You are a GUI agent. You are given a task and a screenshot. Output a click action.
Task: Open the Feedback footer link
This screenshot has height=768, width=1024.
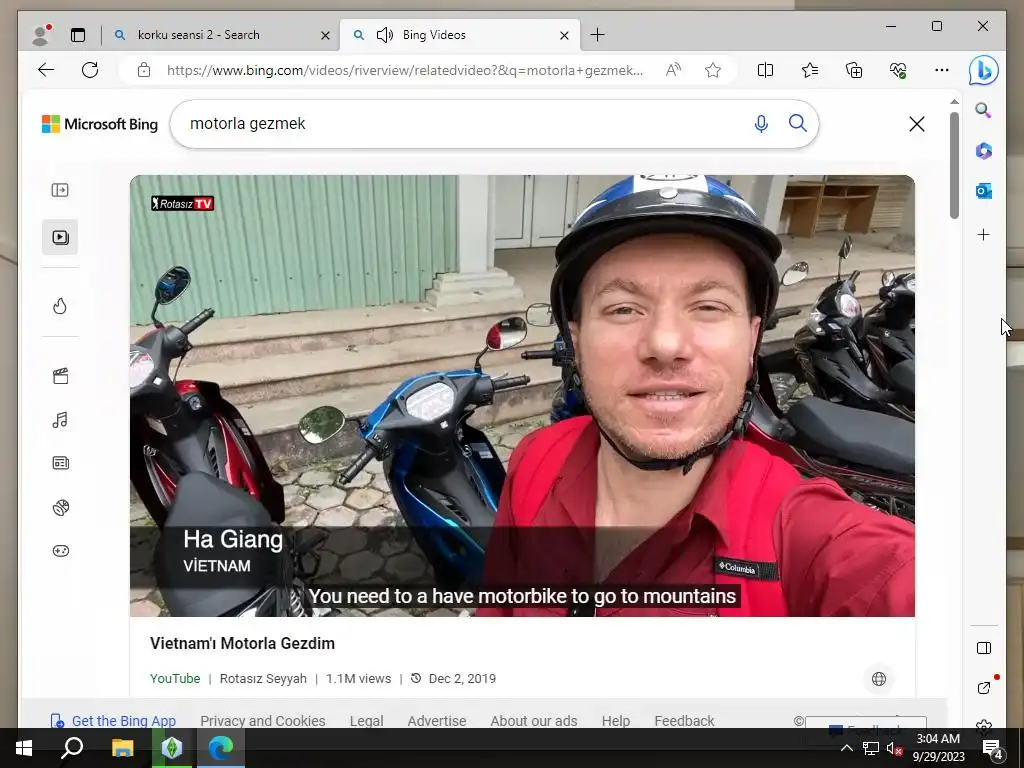[x=684, y=720]
